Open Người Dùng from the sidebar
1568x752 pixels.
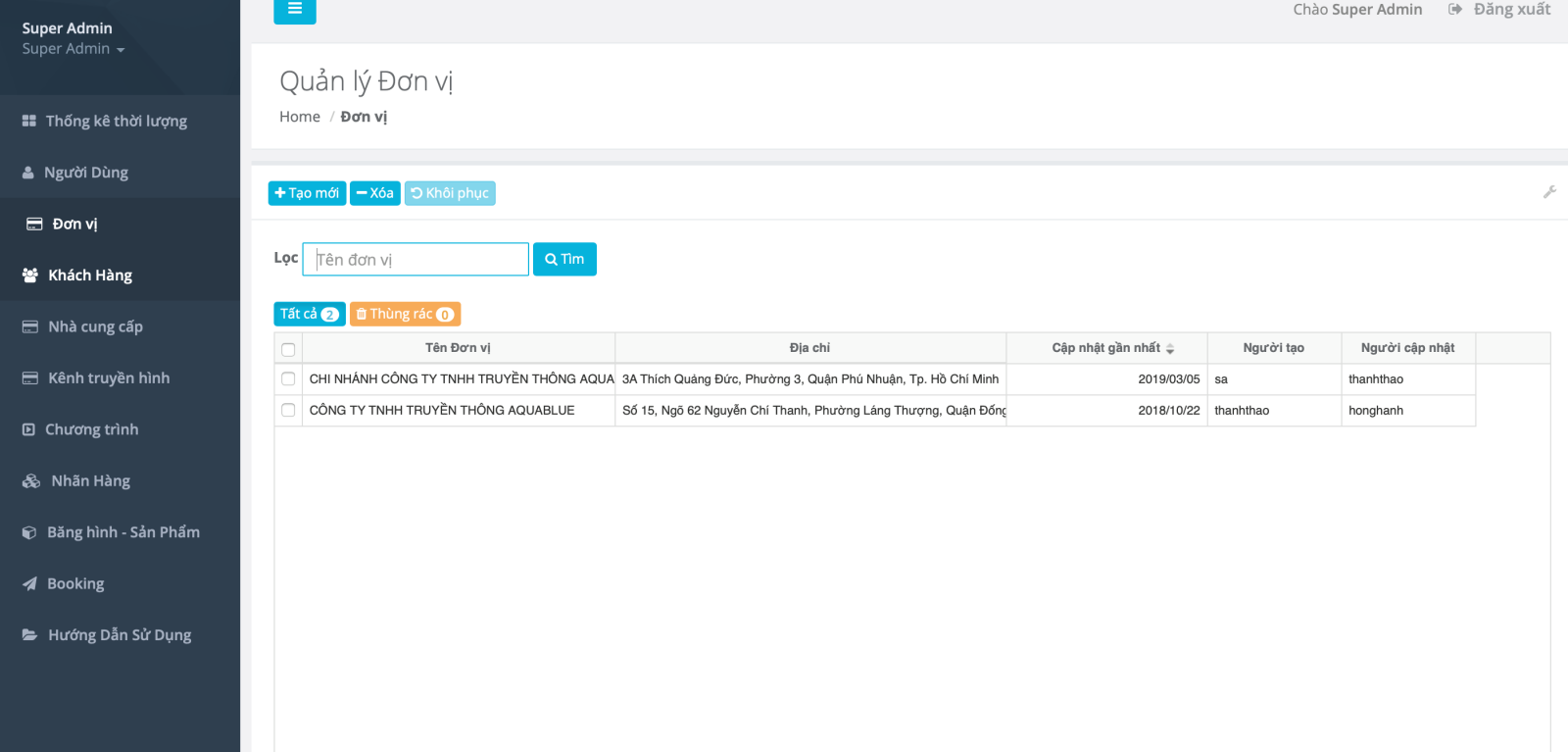click(86, 173)
